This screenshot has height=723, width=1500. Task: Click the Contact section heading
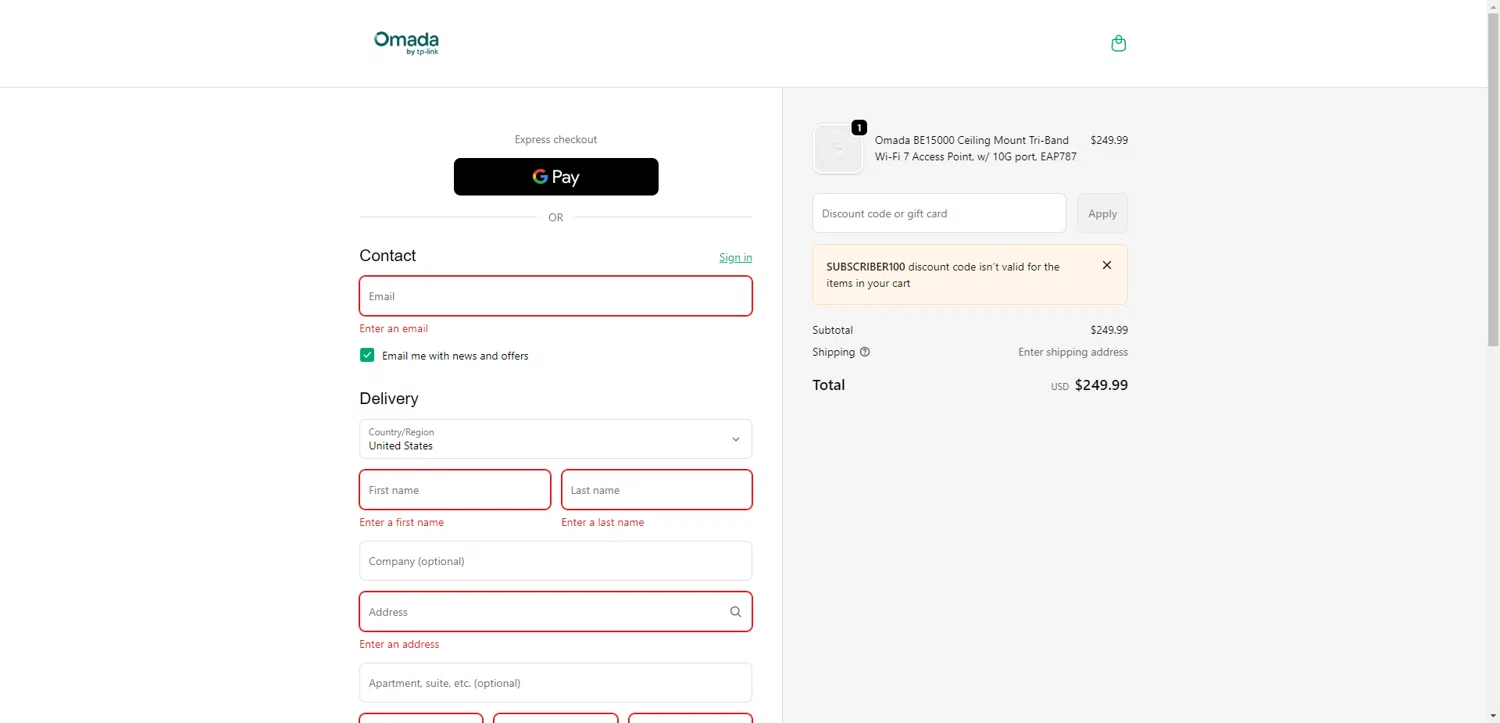(388, 256)
